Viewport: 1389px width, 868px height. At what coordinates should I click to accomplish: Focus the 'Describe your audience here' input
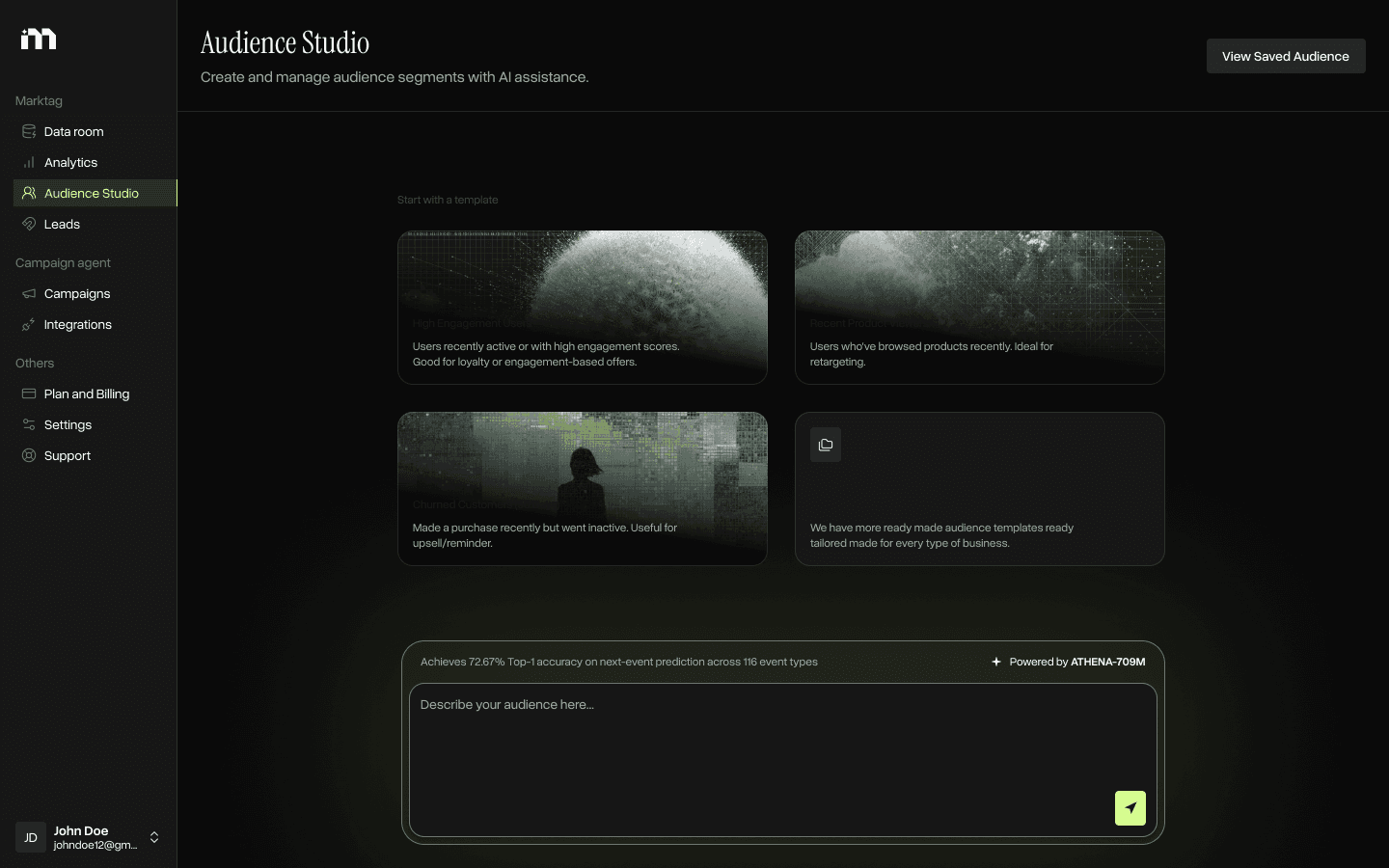pos(783,760)
